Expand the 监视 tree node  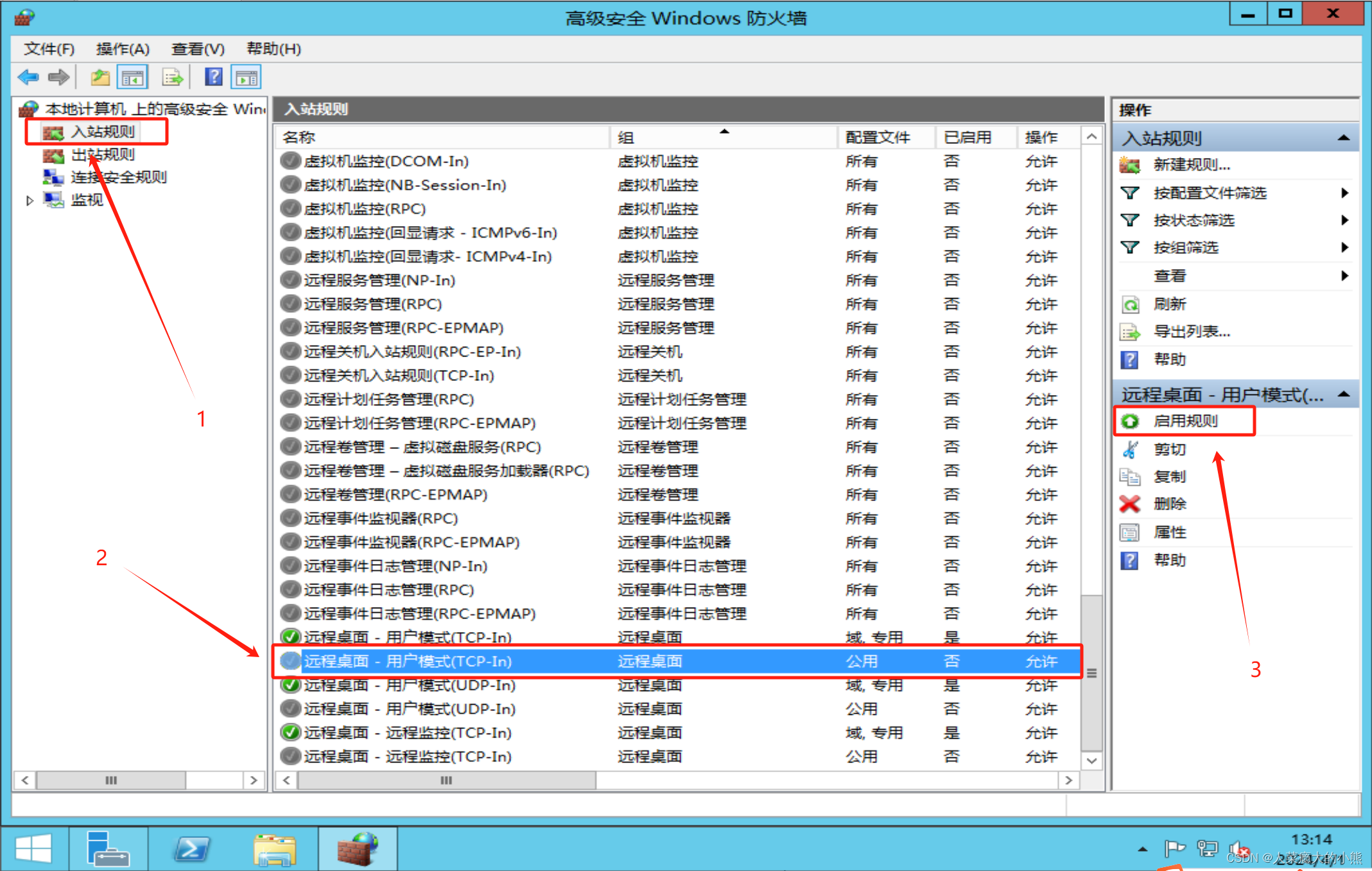click(29, 200)
